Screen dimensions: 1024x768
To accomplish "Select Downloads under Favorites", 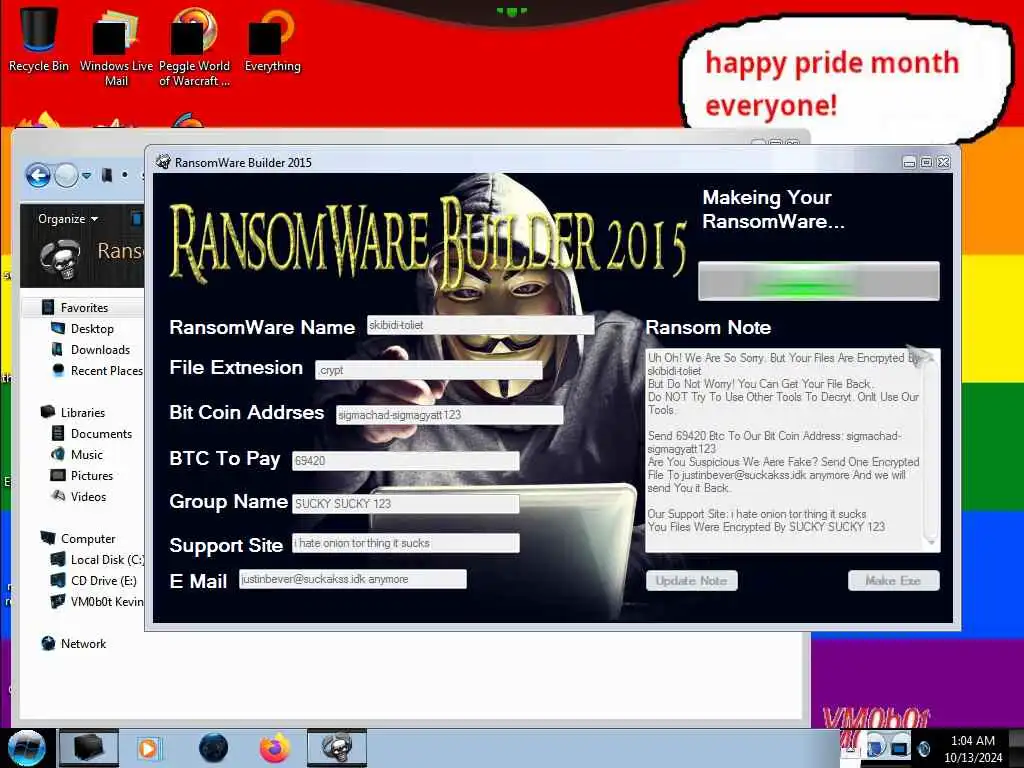I will tap(99, 349).
